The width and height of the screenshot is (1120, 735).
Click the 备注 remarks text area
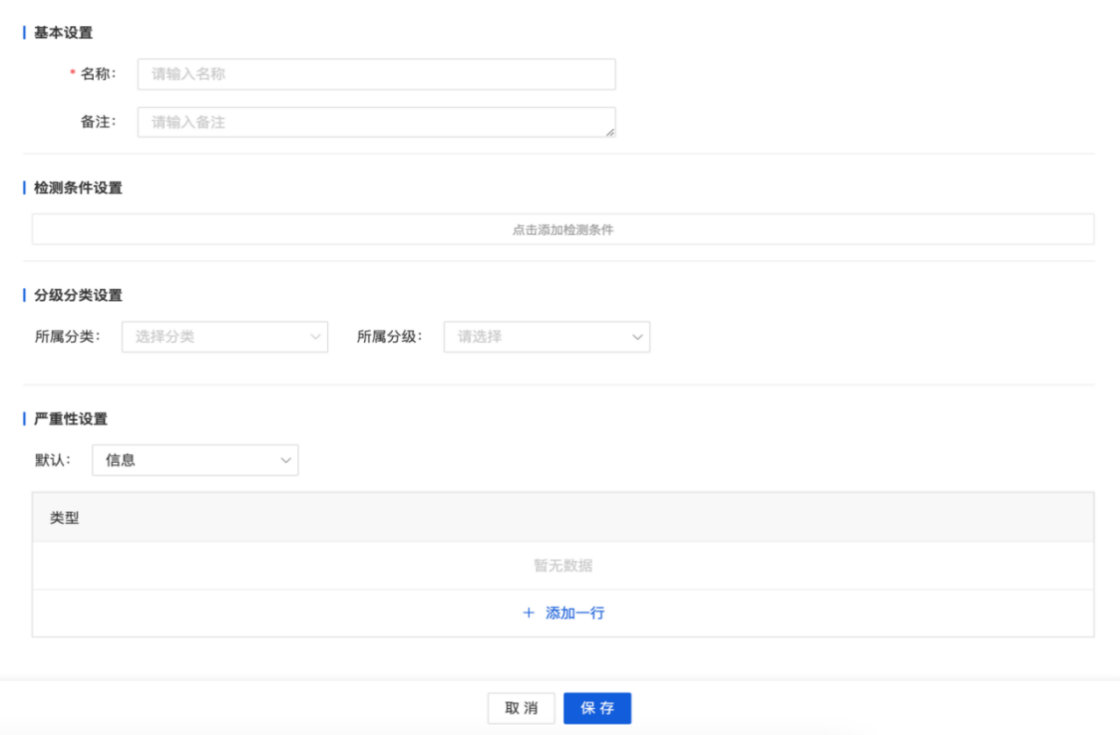coord(376,122)
